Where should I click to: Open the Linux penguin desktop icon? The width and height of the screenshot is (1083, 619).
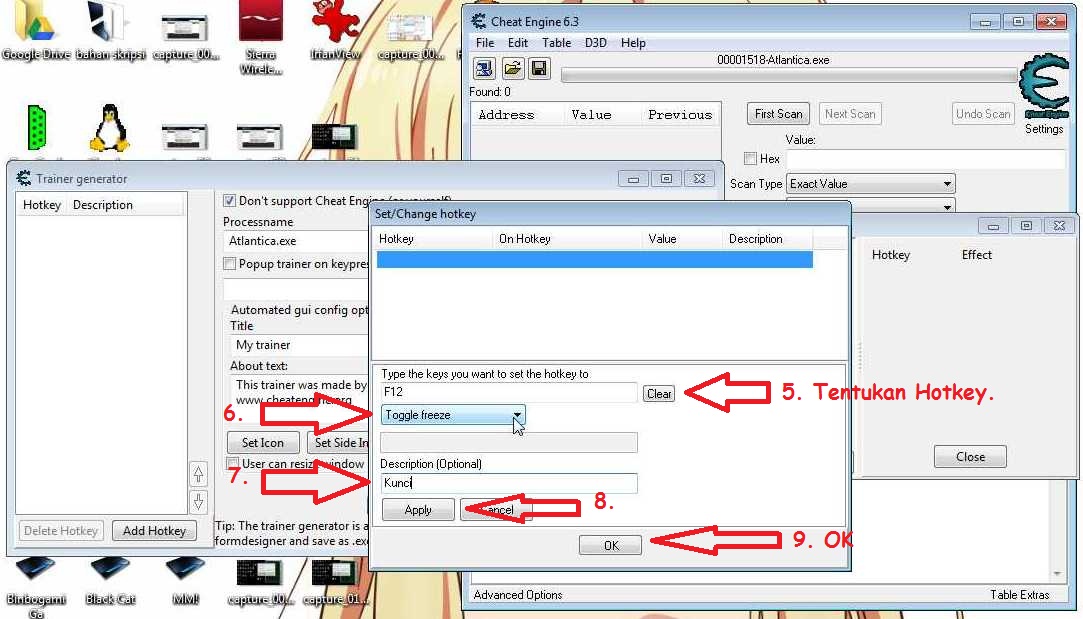109,128
